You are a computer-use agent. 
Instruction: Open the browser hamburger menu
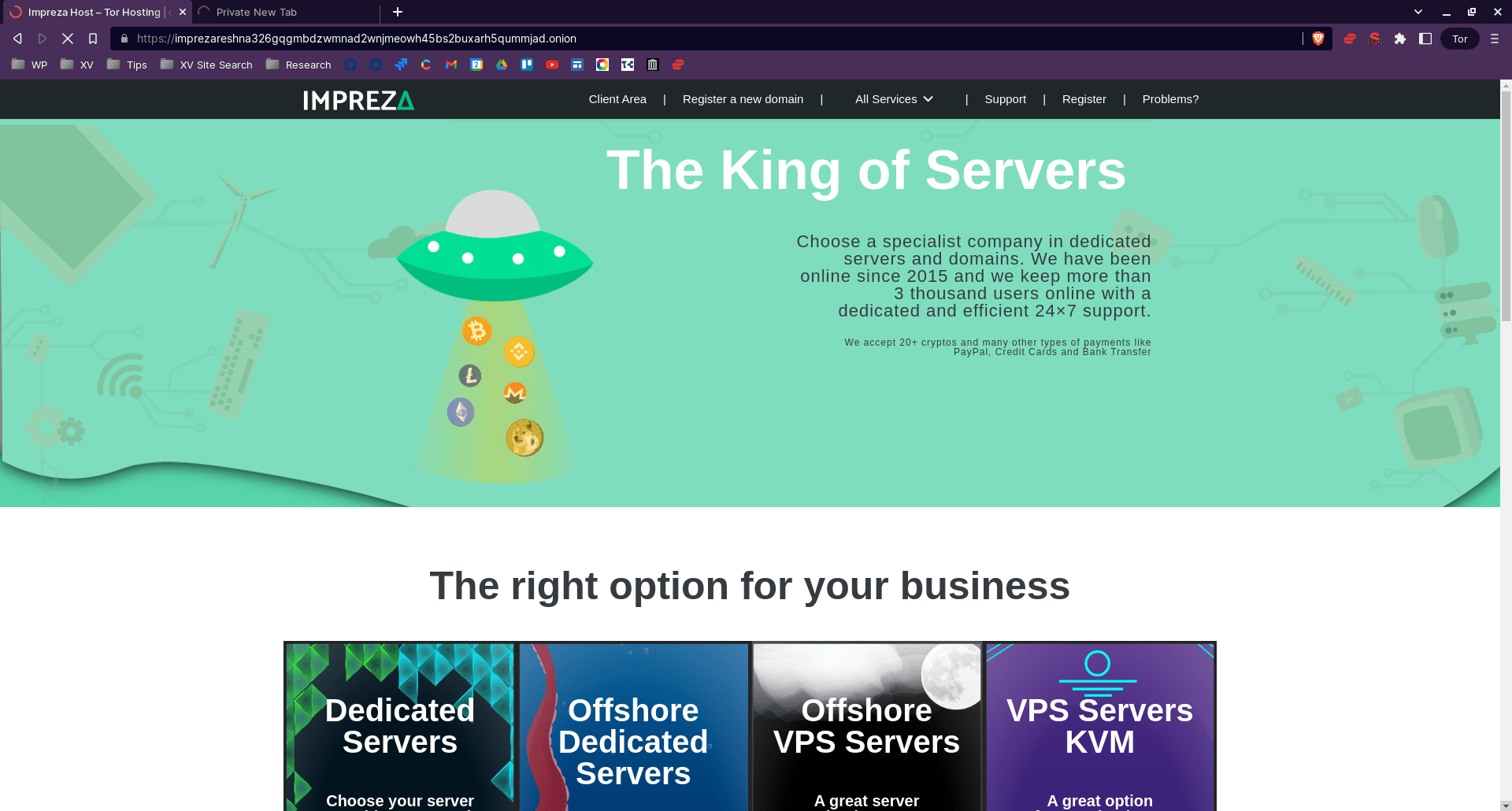pos(1495,38)
